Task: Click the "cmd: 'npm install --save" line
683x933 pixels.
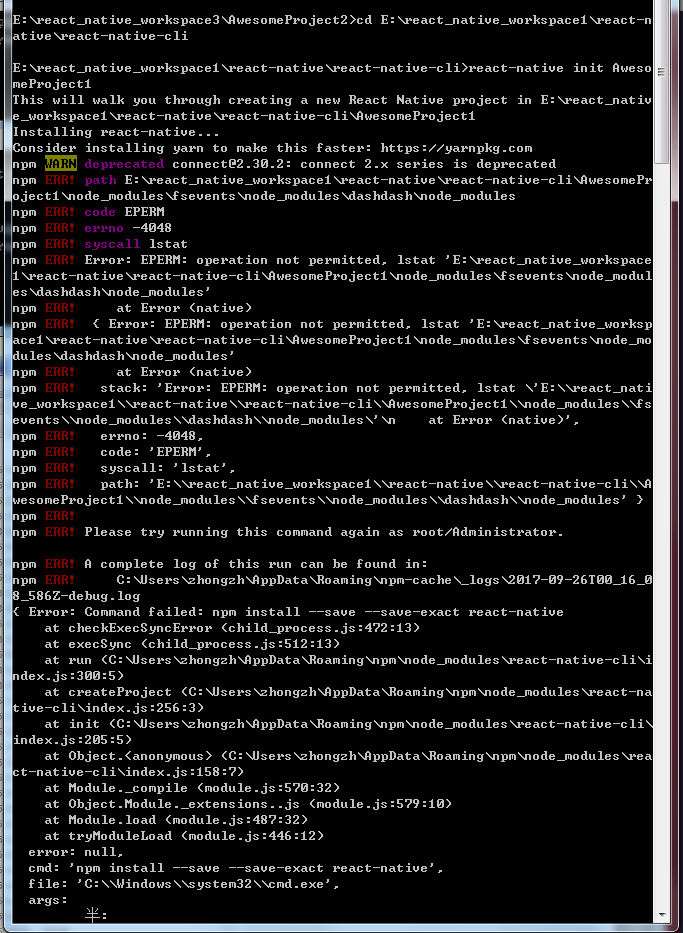Action: (236, 868)
